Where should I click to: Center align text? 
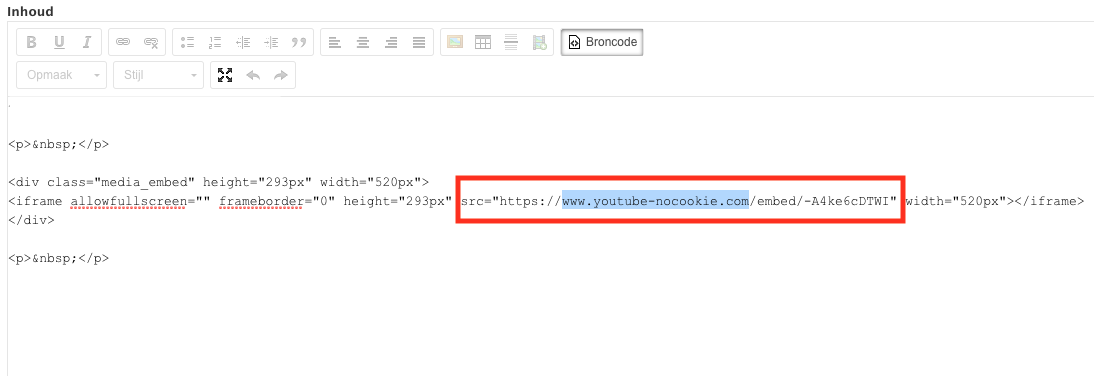pos(363,42)
